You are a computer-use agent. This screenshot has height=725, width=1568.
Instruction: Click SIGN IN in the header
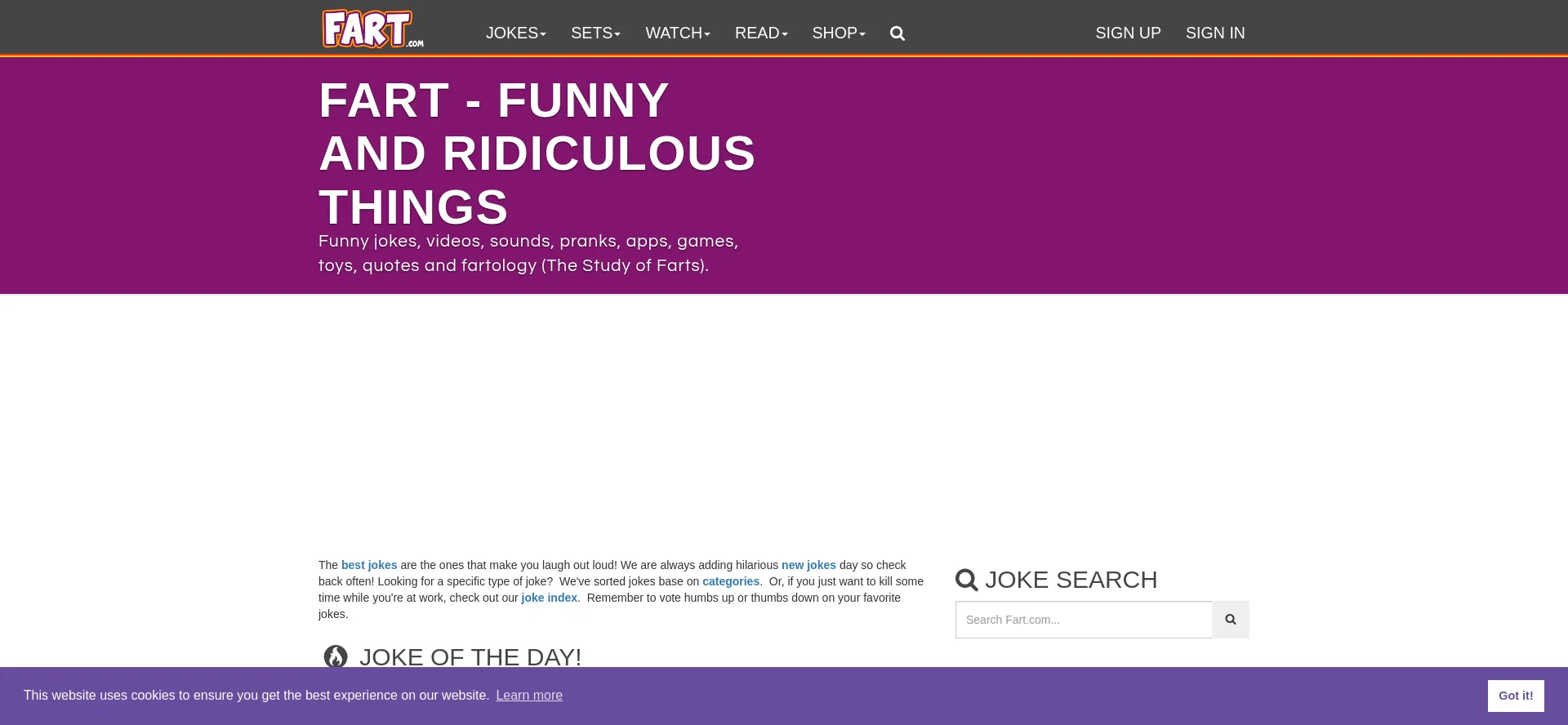[1214, 33]
